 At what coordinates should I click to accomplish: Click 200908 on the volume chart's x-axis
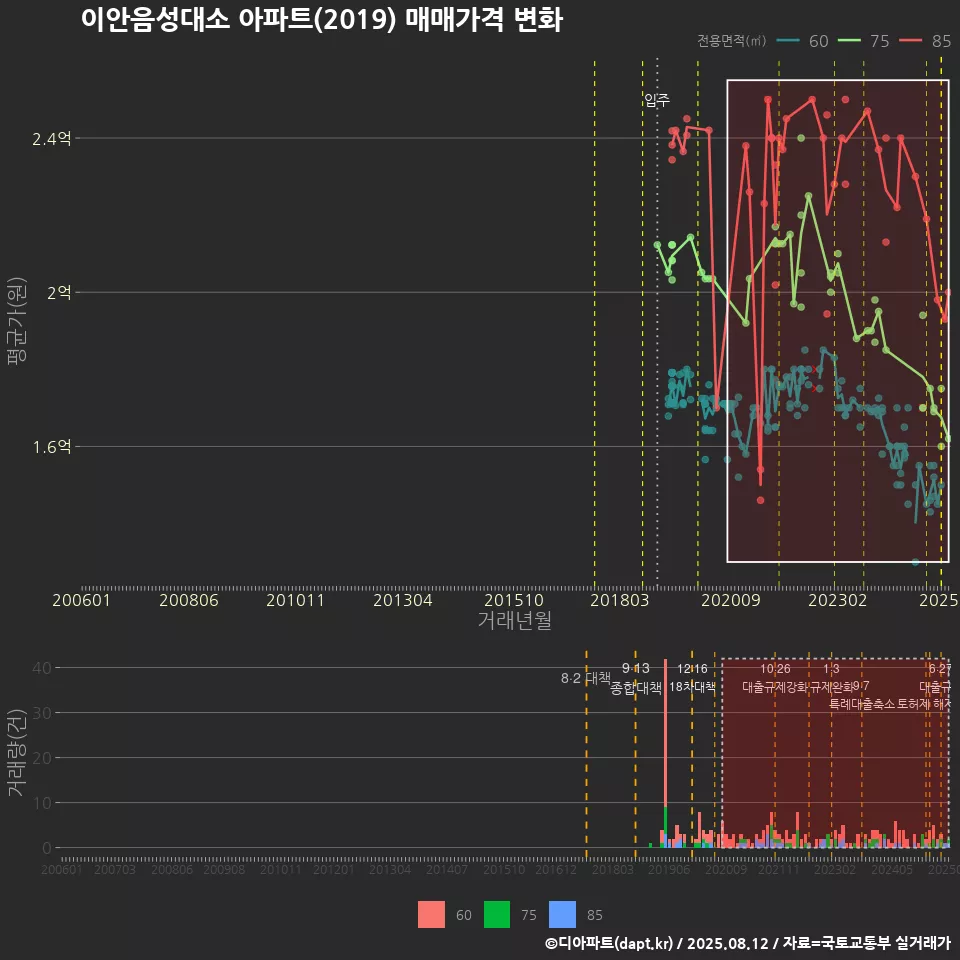coord(224,869)
